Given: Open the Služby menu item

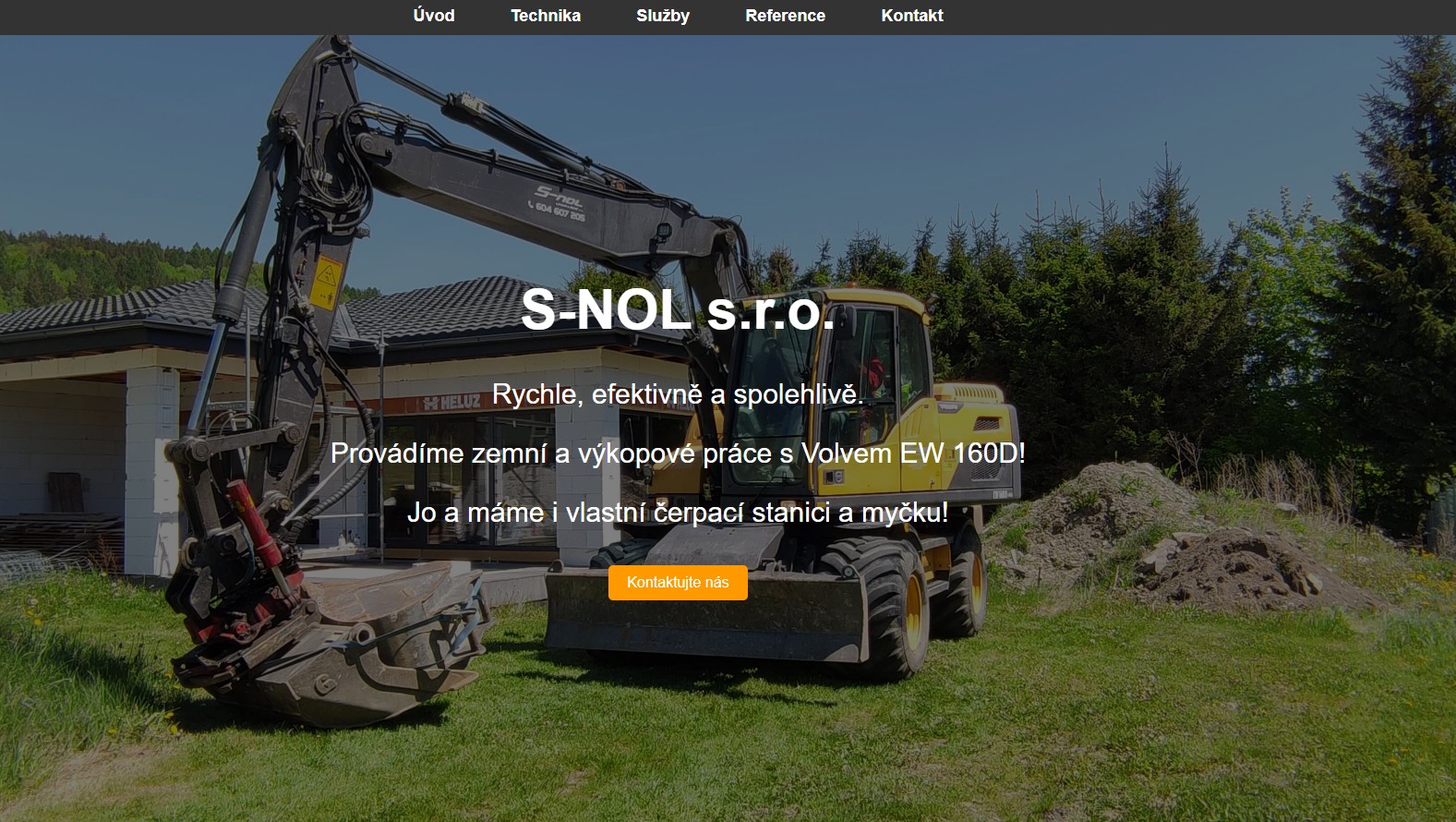Looking at the screenshot, I should (x=663, y=16).
